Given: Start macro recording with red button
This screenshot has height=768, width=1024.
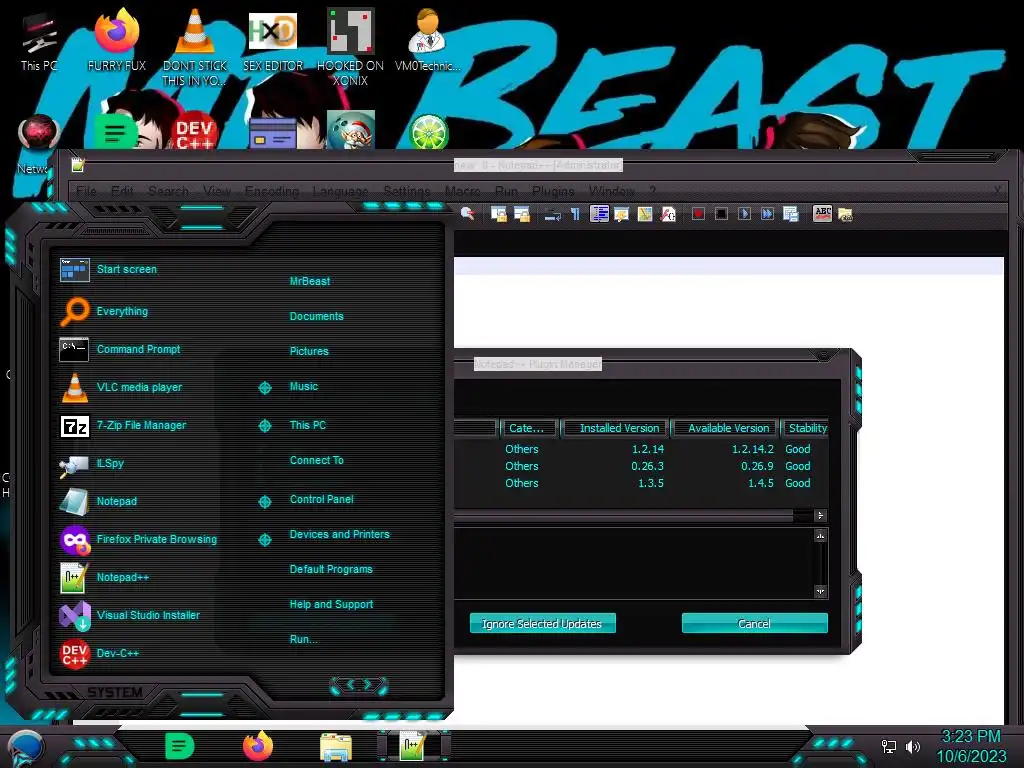Looking at the screenshot, I should coord(698,214).
